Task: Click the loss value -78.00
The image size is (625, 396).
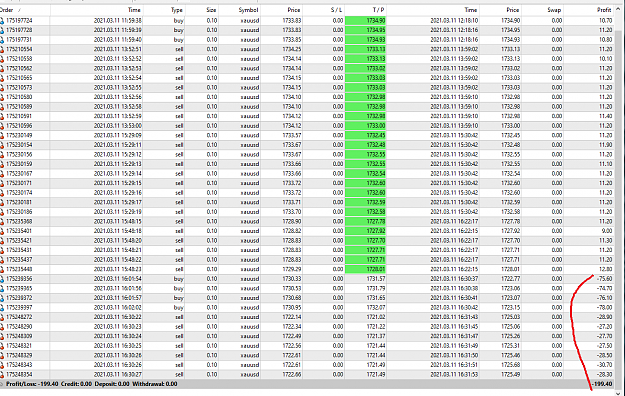Action: (x=604, y=307)
